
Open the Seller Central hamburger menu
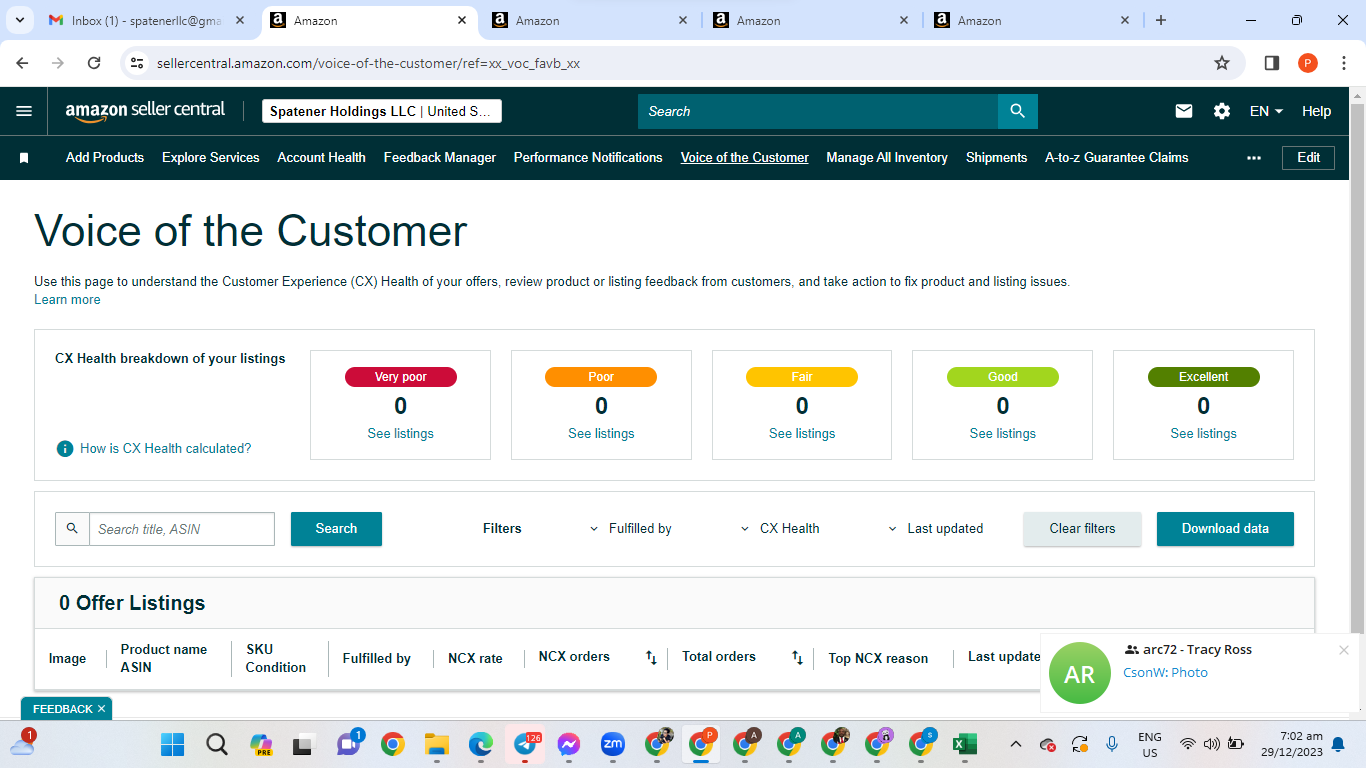coord(24,111)
